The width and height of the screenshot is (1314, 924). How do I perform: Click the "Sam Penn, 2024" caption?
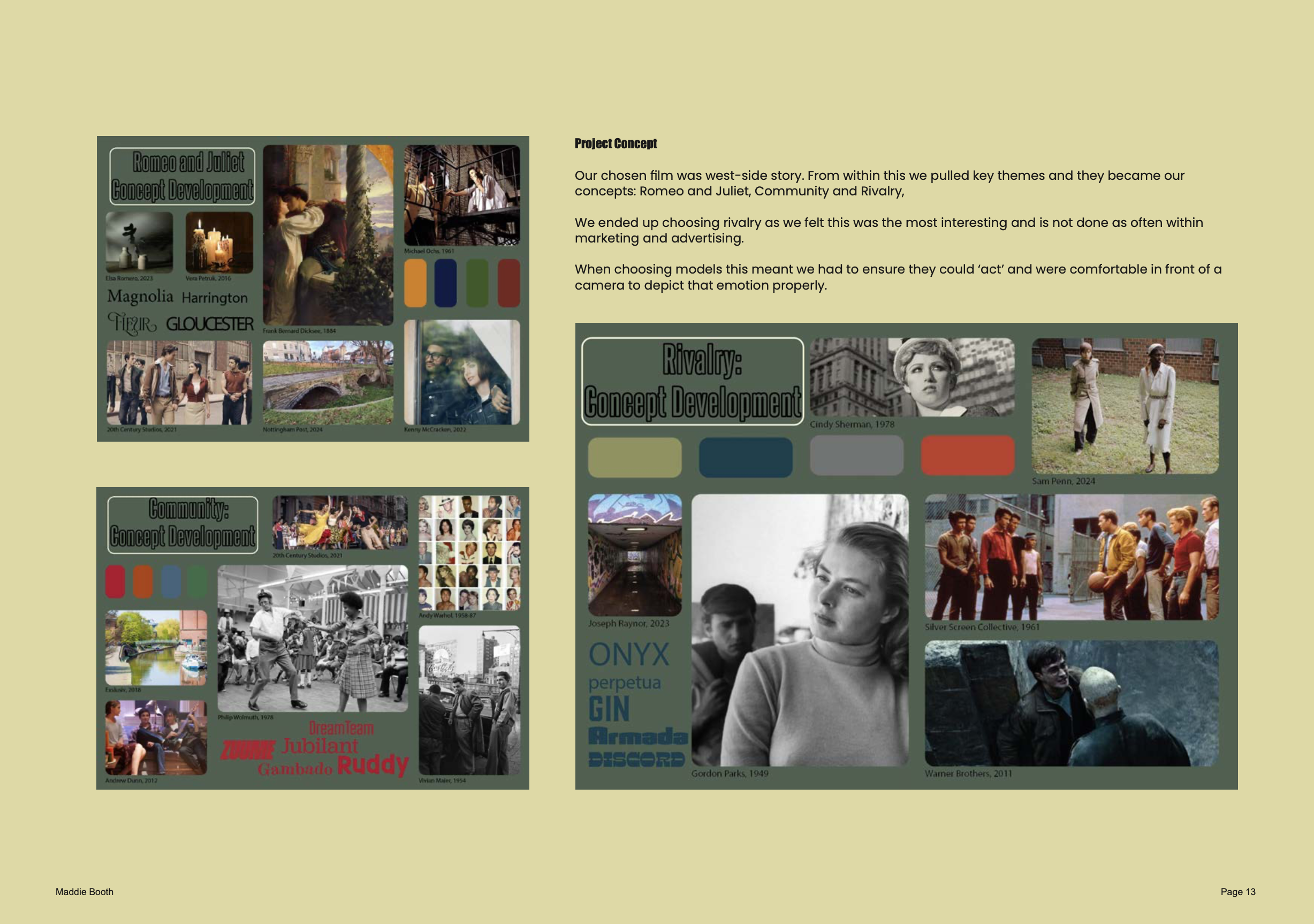pos(1064,481)
